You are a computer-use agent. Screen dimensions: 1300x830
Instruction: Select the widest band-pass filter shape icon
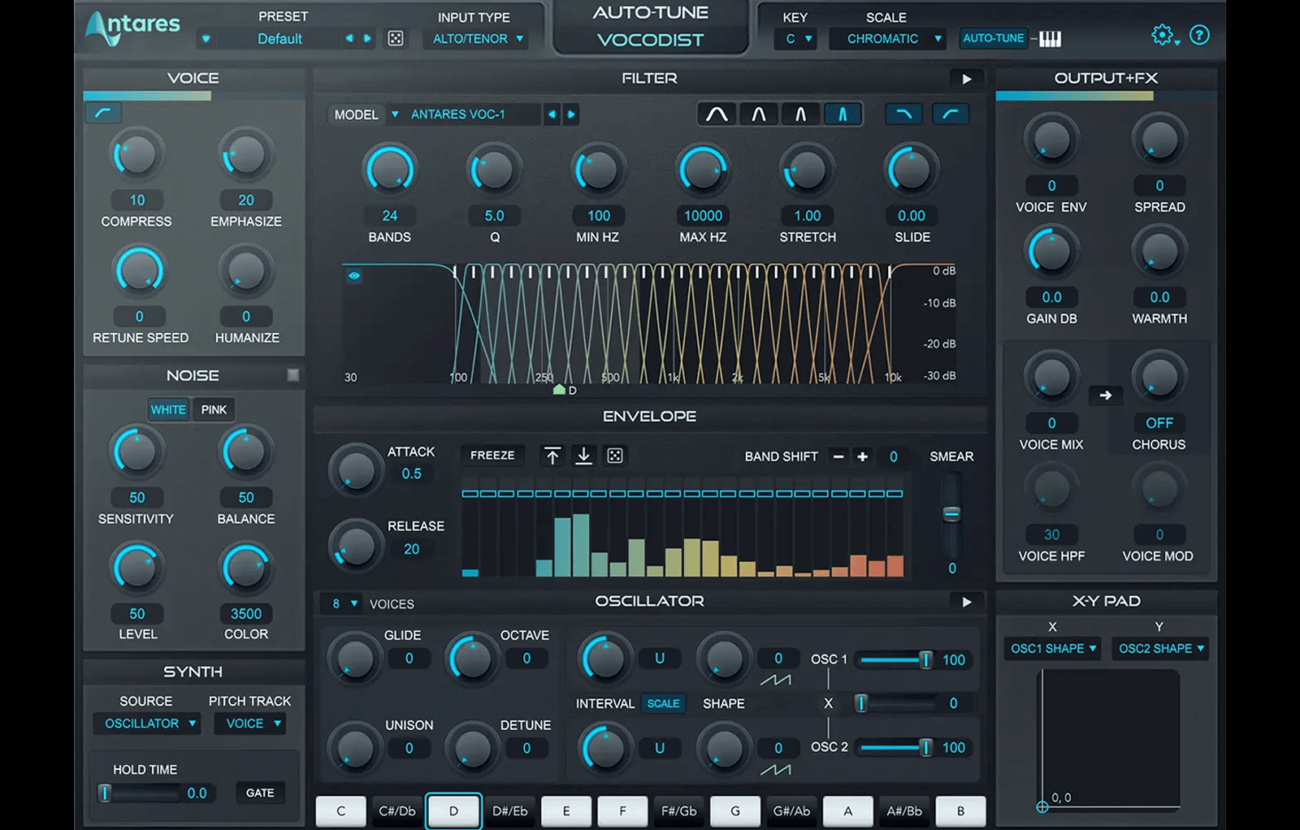(717, 115)
